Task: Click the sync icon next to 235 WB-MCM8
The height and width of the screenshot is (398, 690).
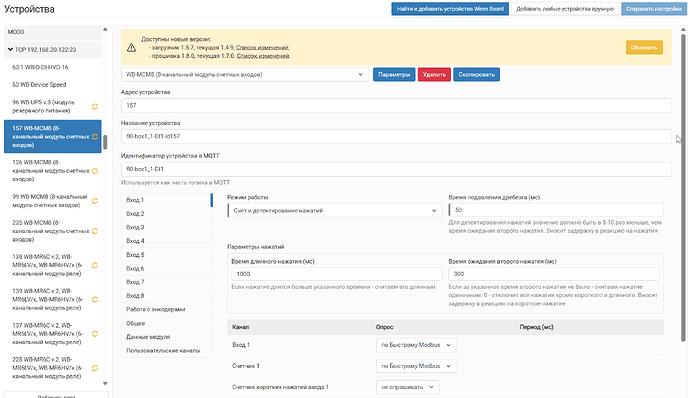Action: (x=95, y=231)
